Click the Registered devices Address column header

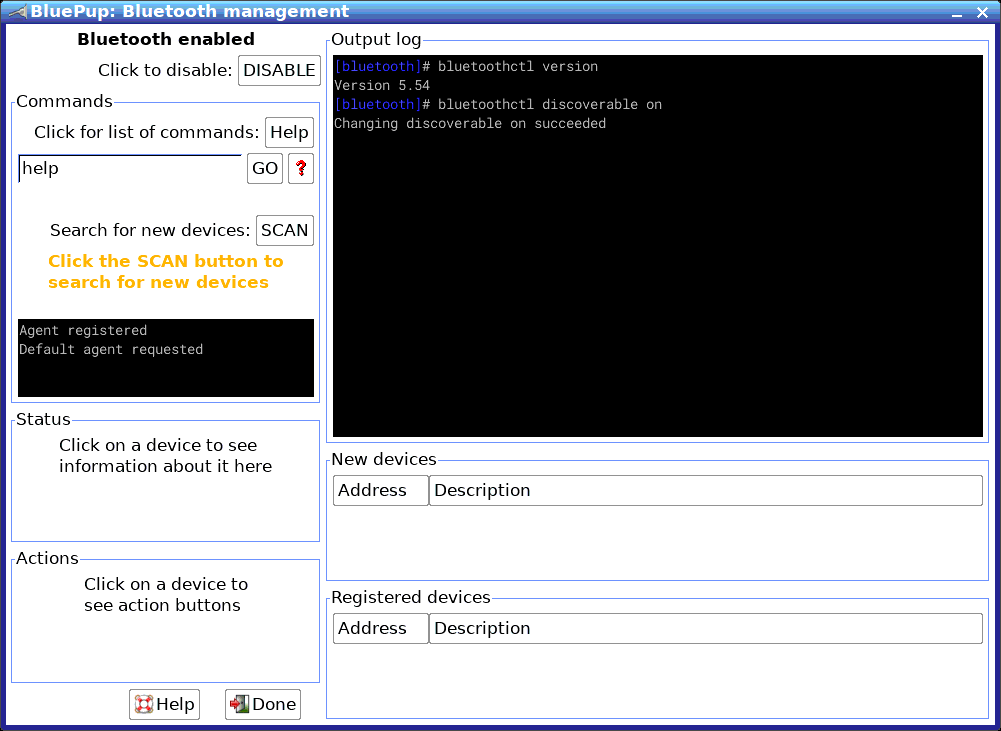[x=380, y=628]
